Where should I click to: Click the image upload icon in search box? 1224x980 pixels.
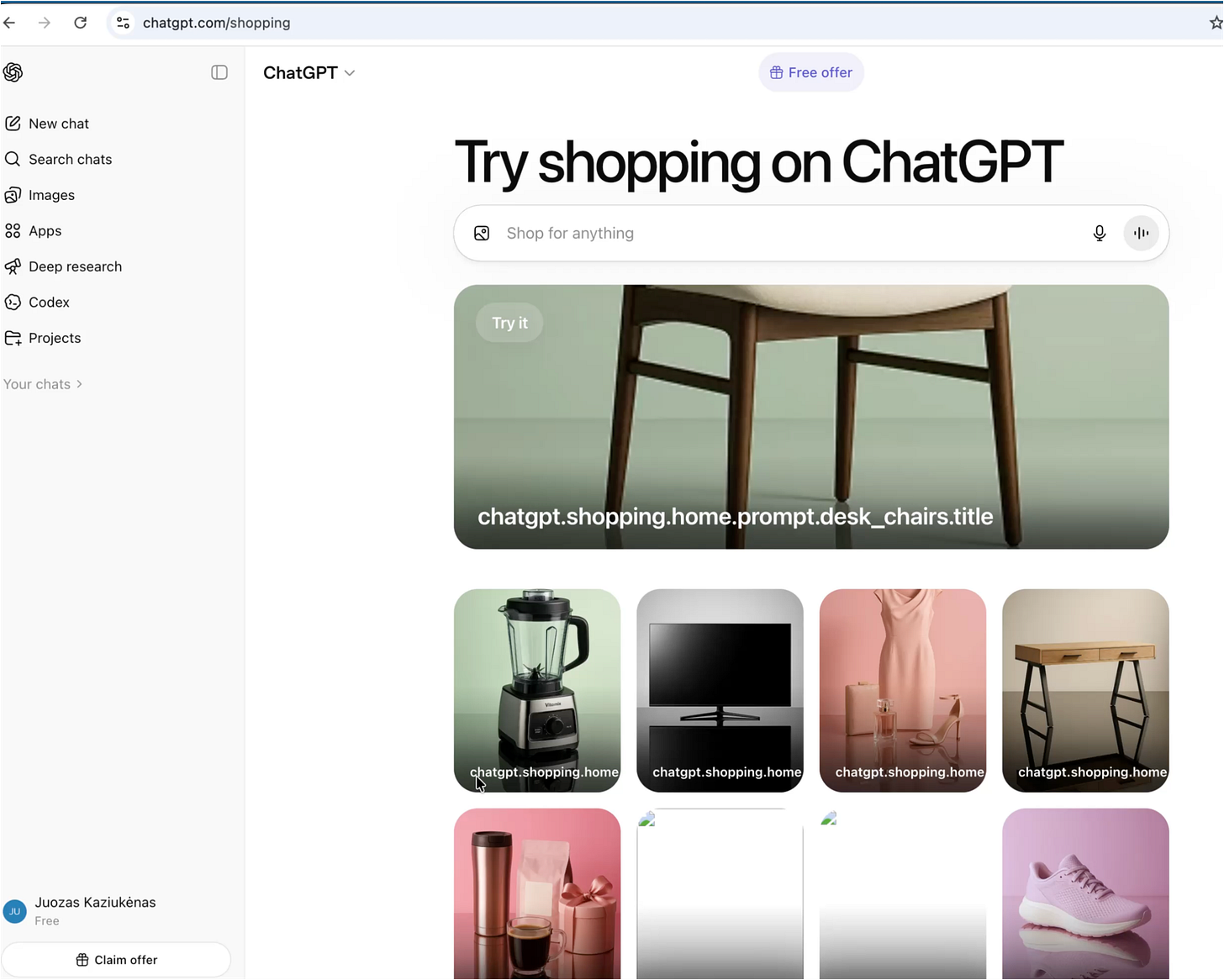pos(482,233)
